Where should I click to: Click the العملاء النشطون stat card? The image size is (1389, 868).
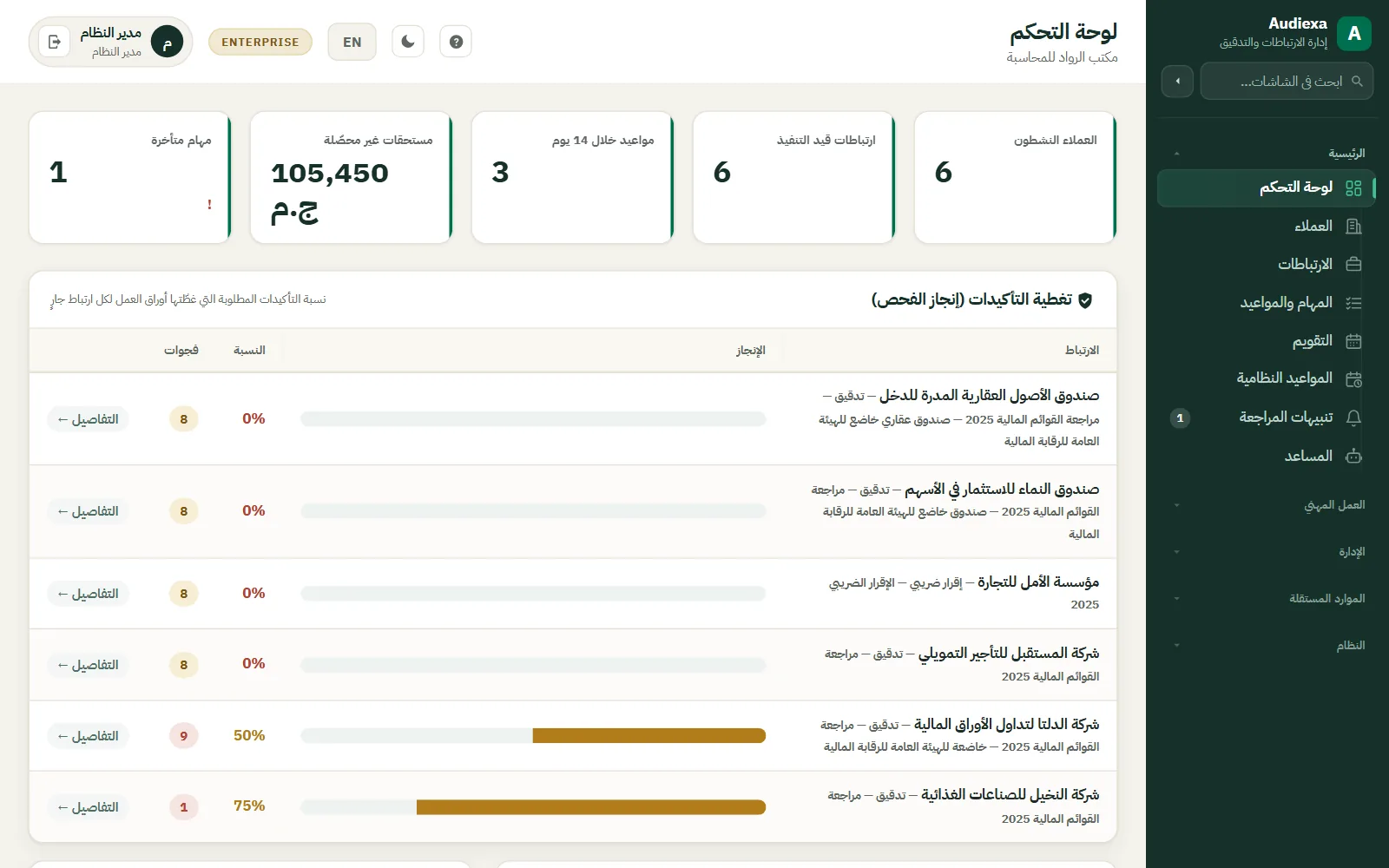(x=1016, y=177)
